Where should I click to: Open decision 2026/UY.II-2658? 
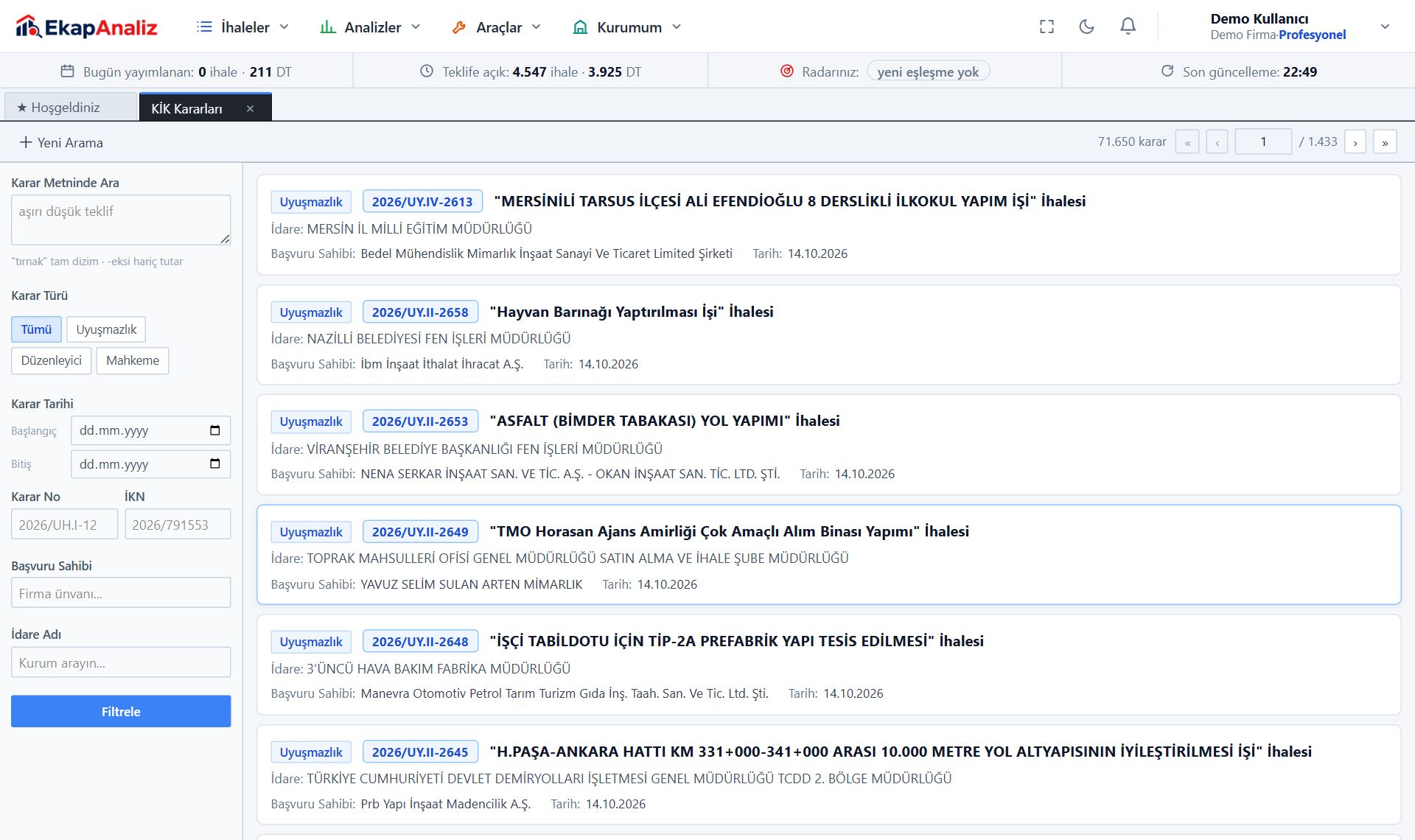click(x=420, y=312)
